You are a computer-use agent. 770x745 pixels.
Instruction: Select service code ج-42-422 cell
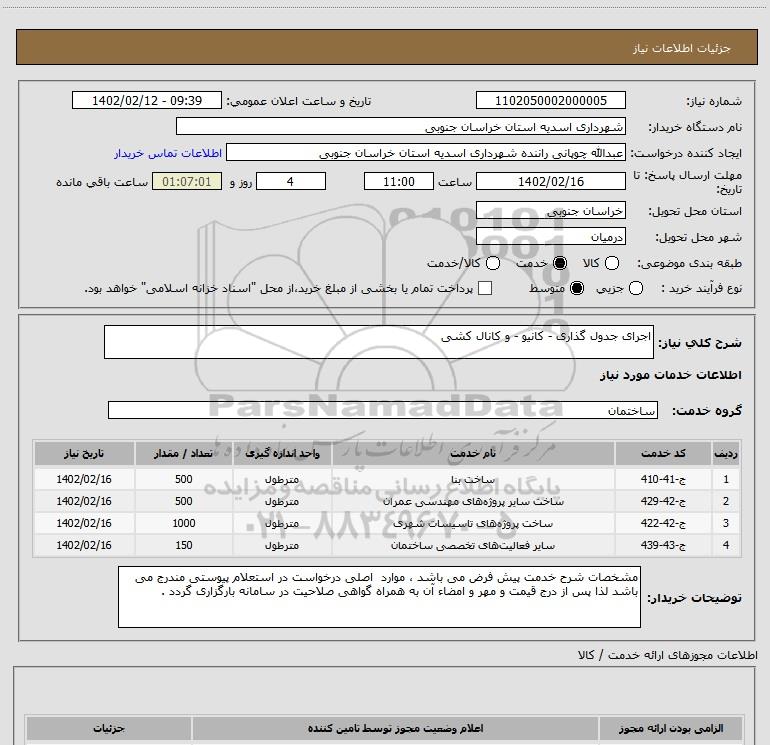663,523
